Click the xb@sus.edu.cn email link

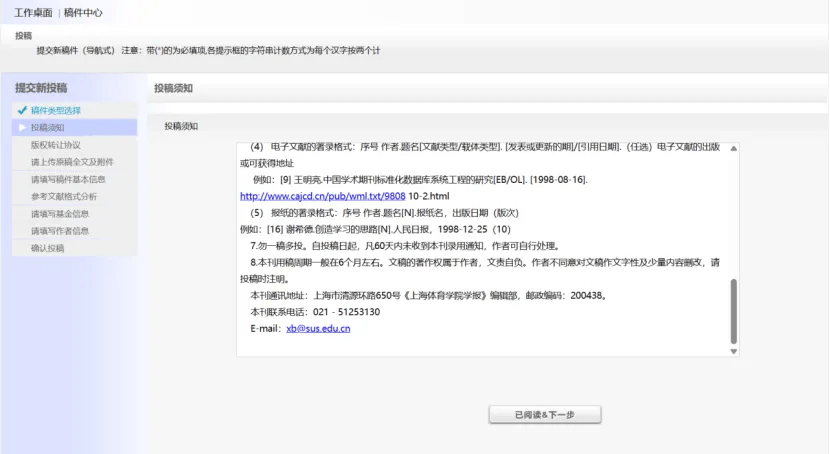click(318, 328)
